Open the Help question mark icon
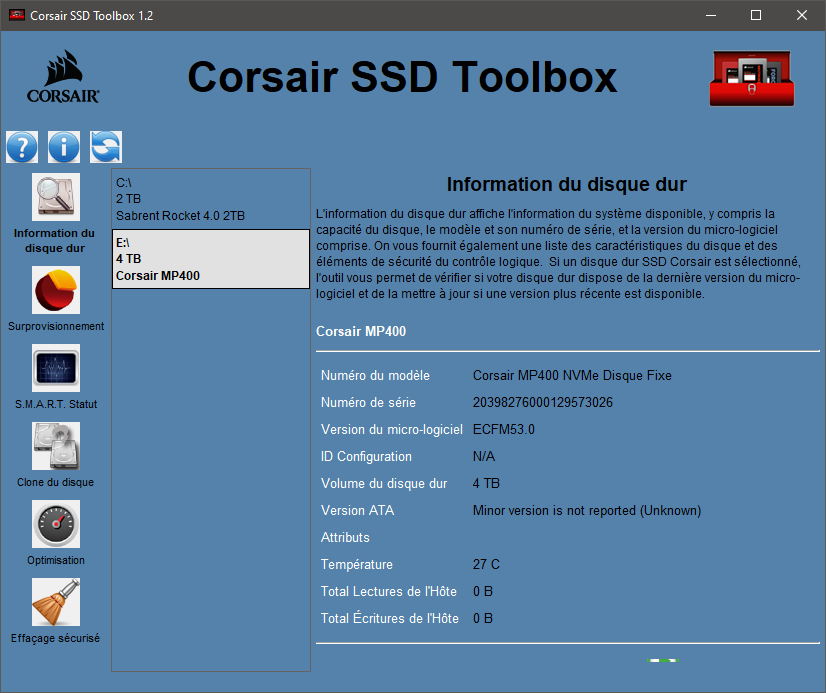The image size is (826, 693). [22, 147]
